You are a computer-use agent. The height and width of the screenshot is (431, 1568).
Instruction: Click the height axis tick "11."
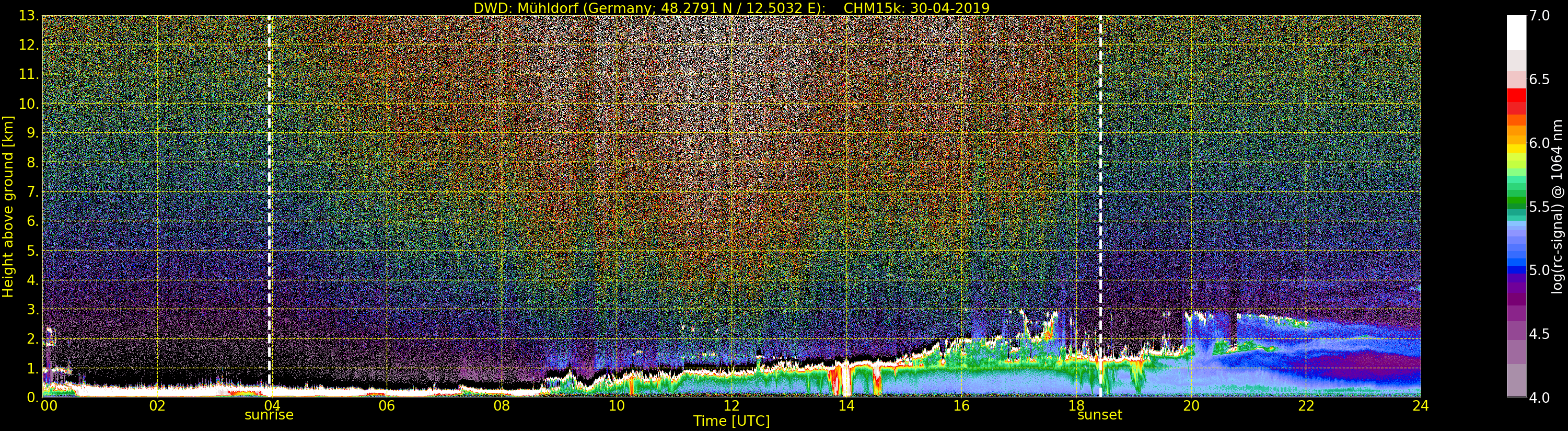click(x=29, y=74)
